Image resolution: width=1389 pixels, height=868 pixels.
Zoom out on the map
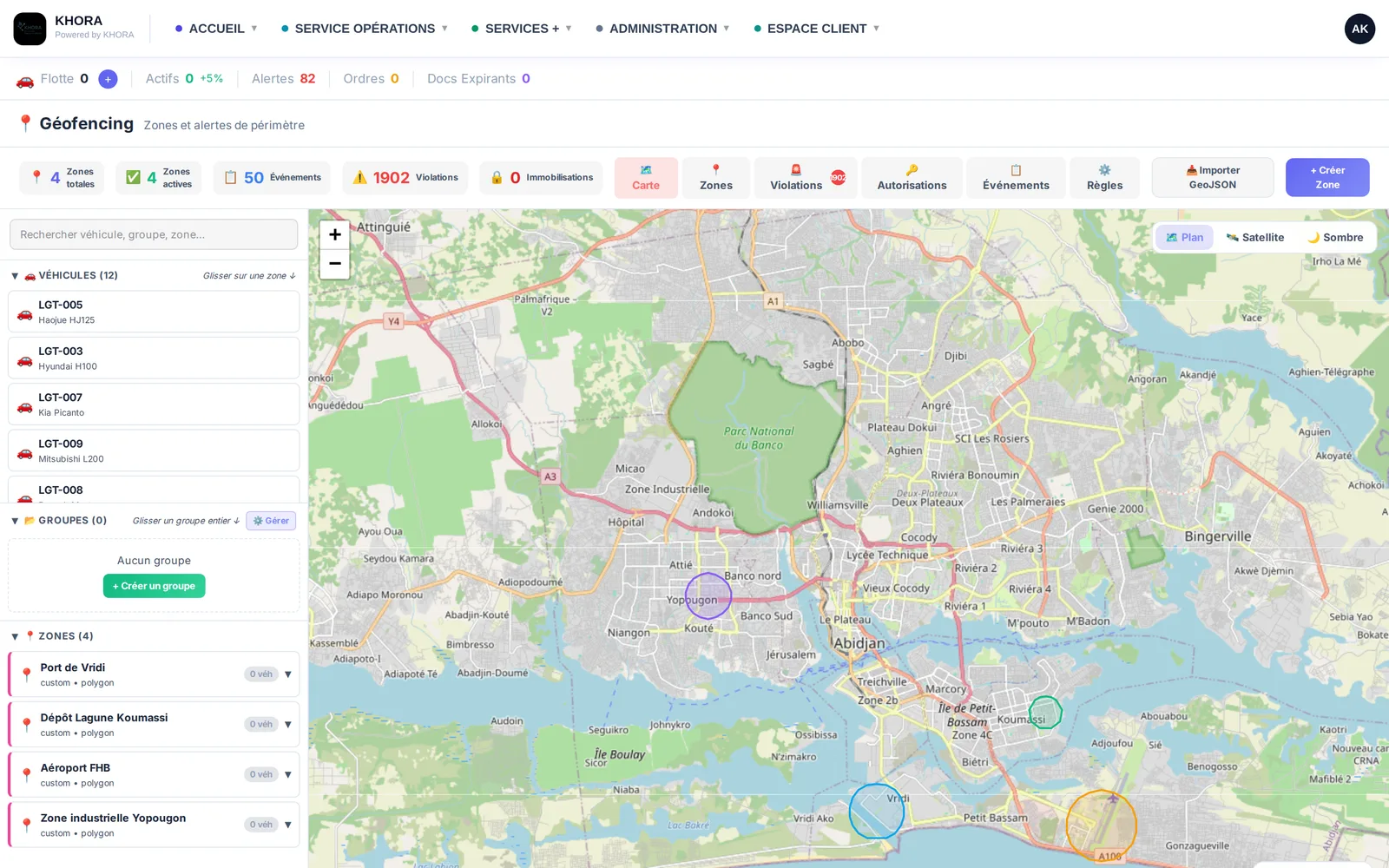335,264
